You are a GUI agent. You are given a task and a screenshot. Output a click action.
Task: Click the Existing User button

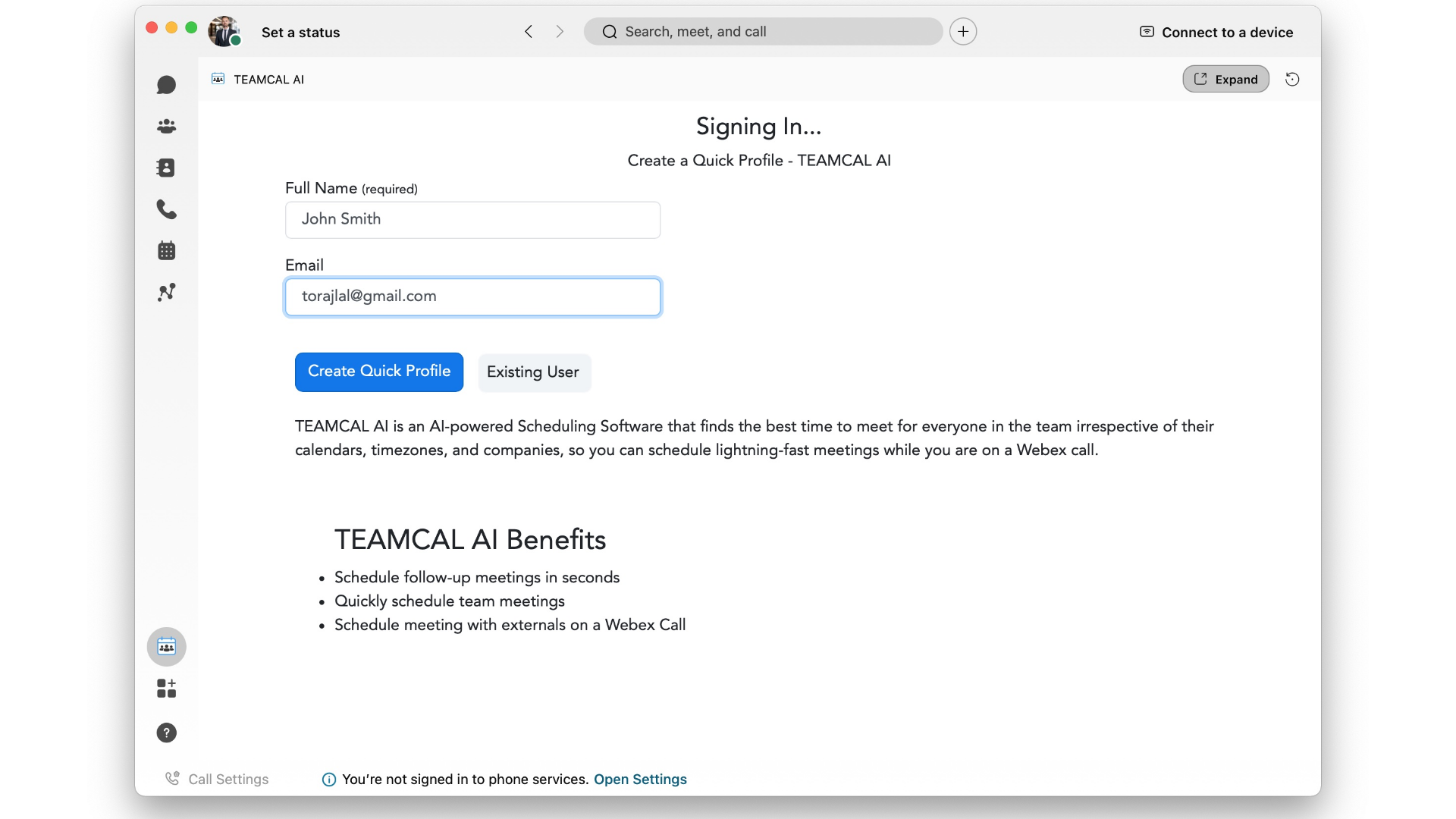click(533, 372)
